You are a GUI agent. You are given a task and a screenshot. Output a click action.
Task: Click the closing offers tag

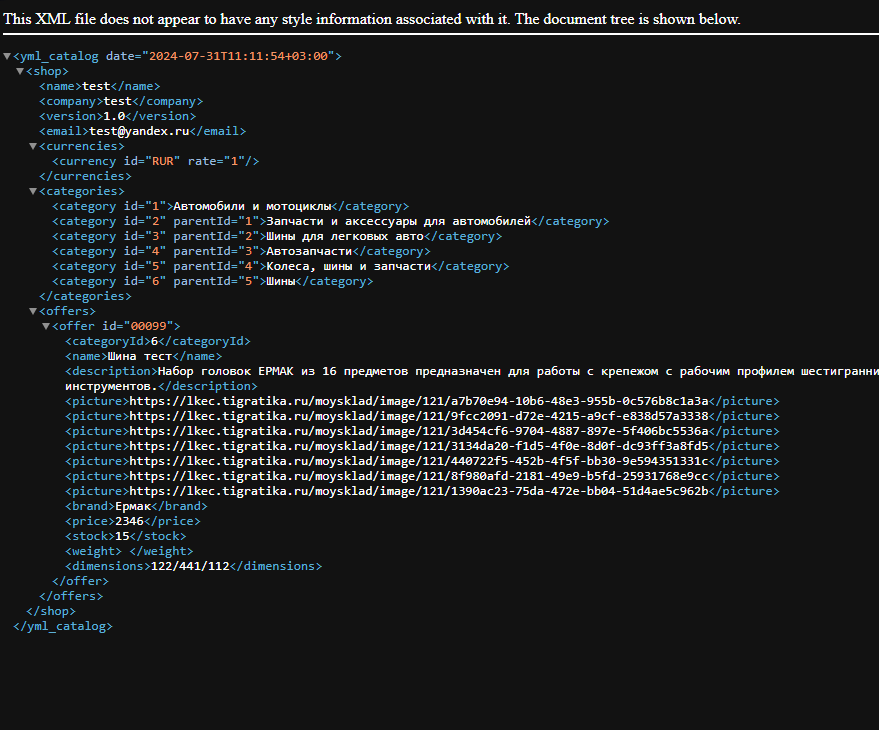[x=71, y=597]
